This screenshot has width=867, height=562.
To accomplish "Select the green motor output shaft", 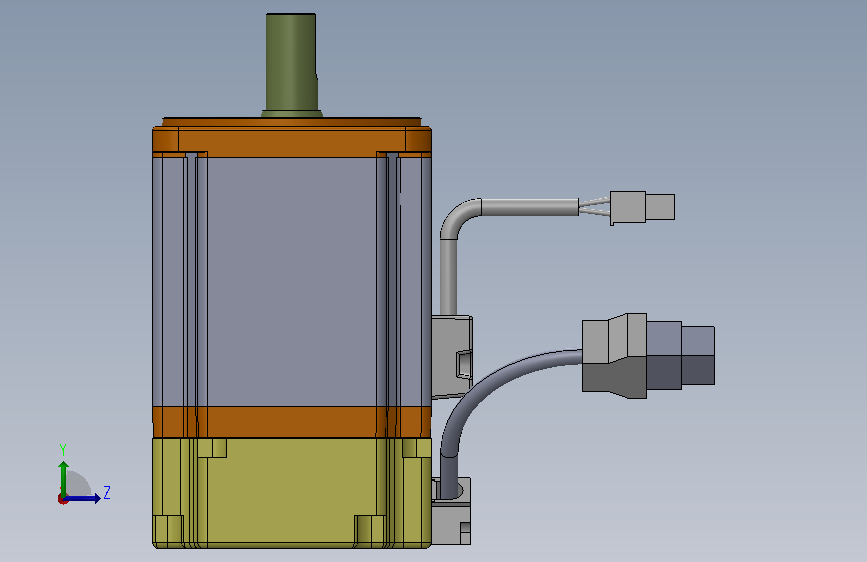I will pyautogui.click(x=291, y=62).
